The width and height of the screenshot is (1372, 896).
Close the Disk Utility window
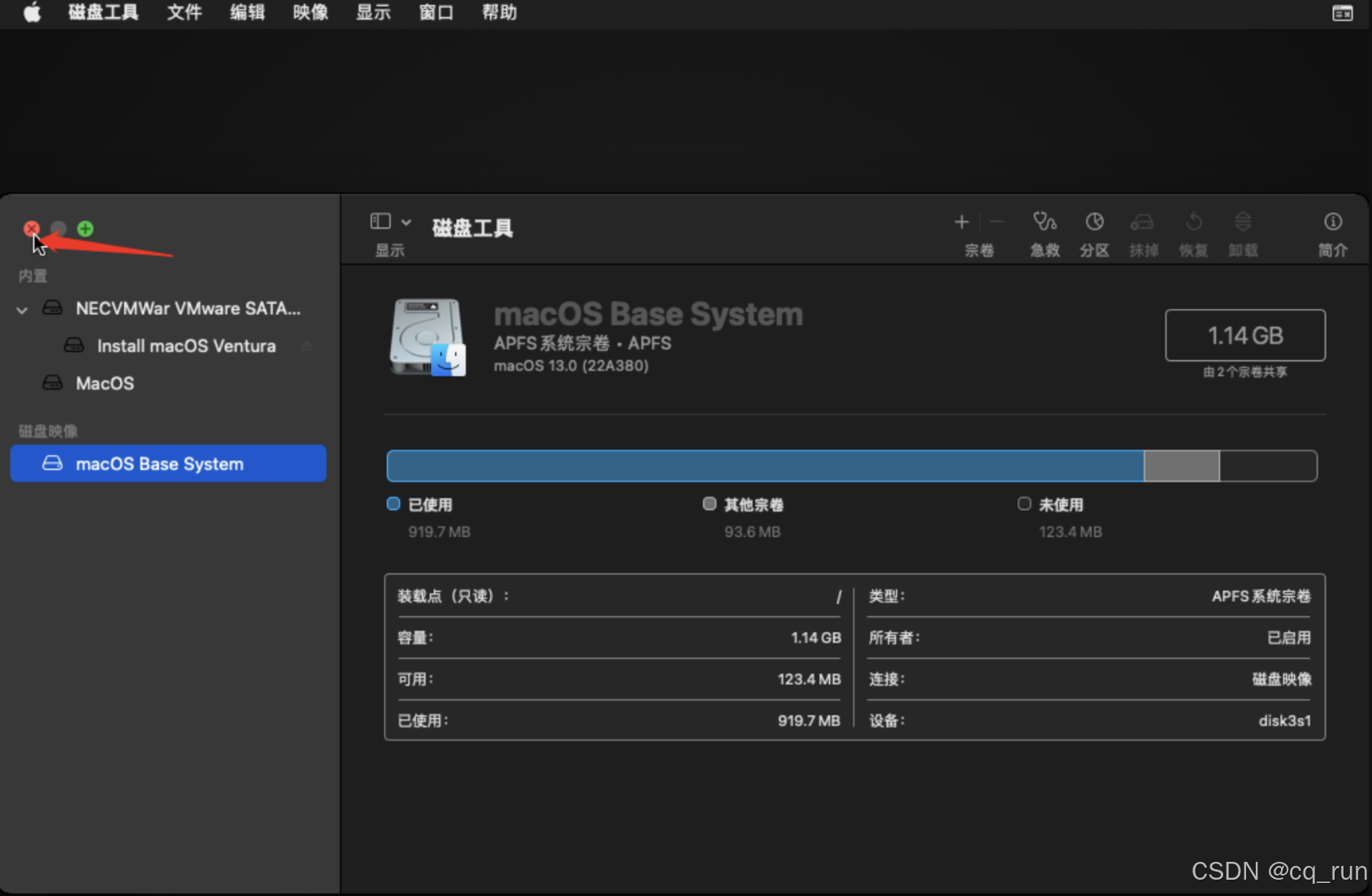click(x=32, y=228)
